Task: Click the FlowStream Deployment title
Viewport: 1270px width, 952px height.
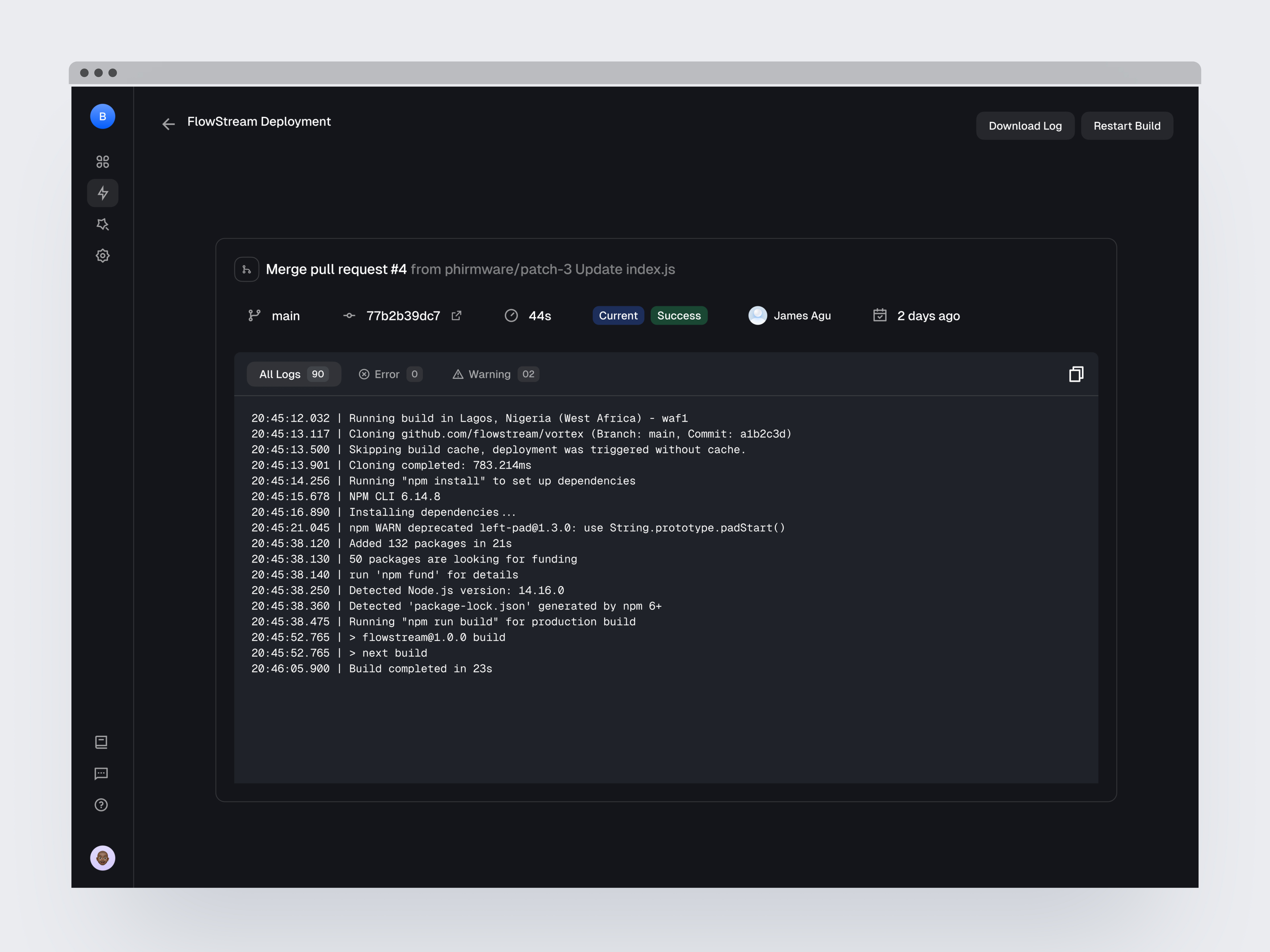Action: pos(259,122)
